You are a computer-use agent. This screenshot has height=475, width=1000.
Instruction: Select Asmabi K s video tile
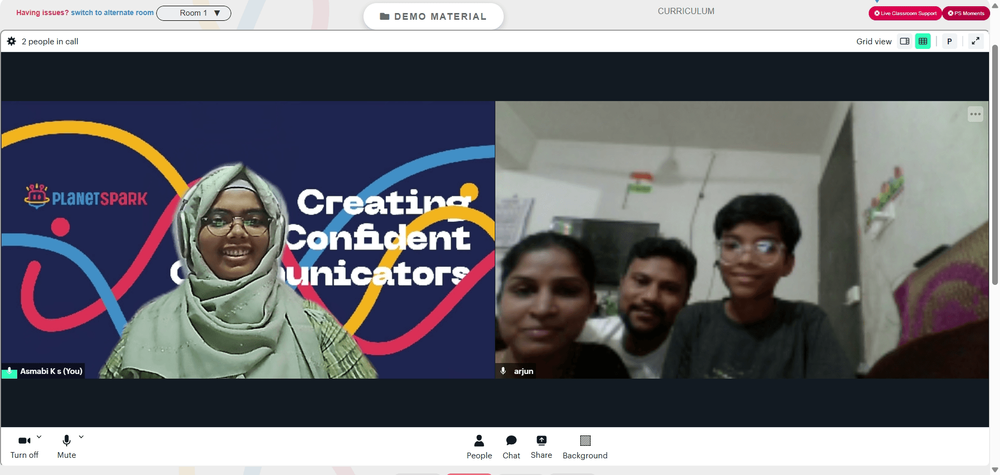tap(247, 240)
